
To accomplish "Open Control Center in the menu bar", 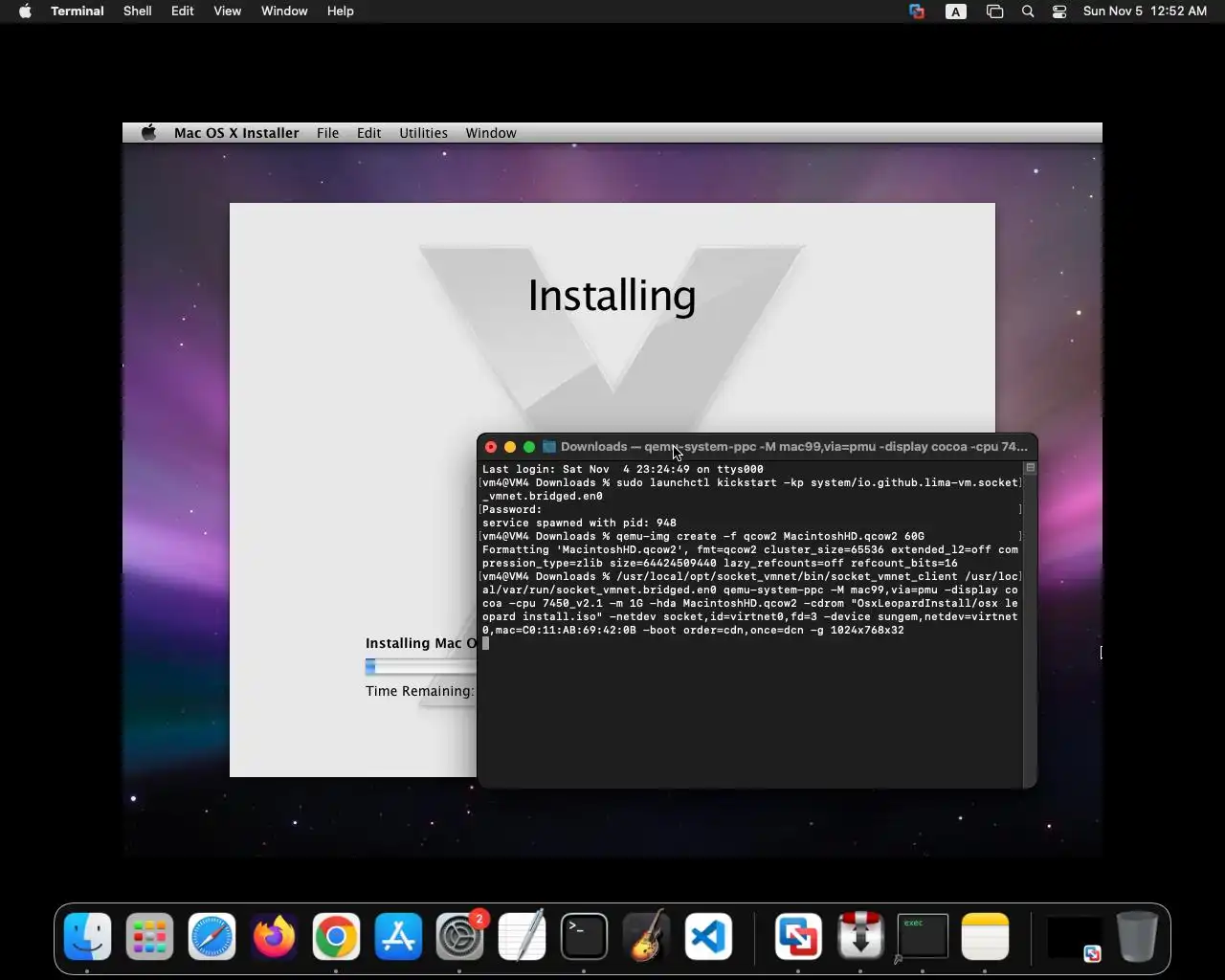I will pos(1059,11).
